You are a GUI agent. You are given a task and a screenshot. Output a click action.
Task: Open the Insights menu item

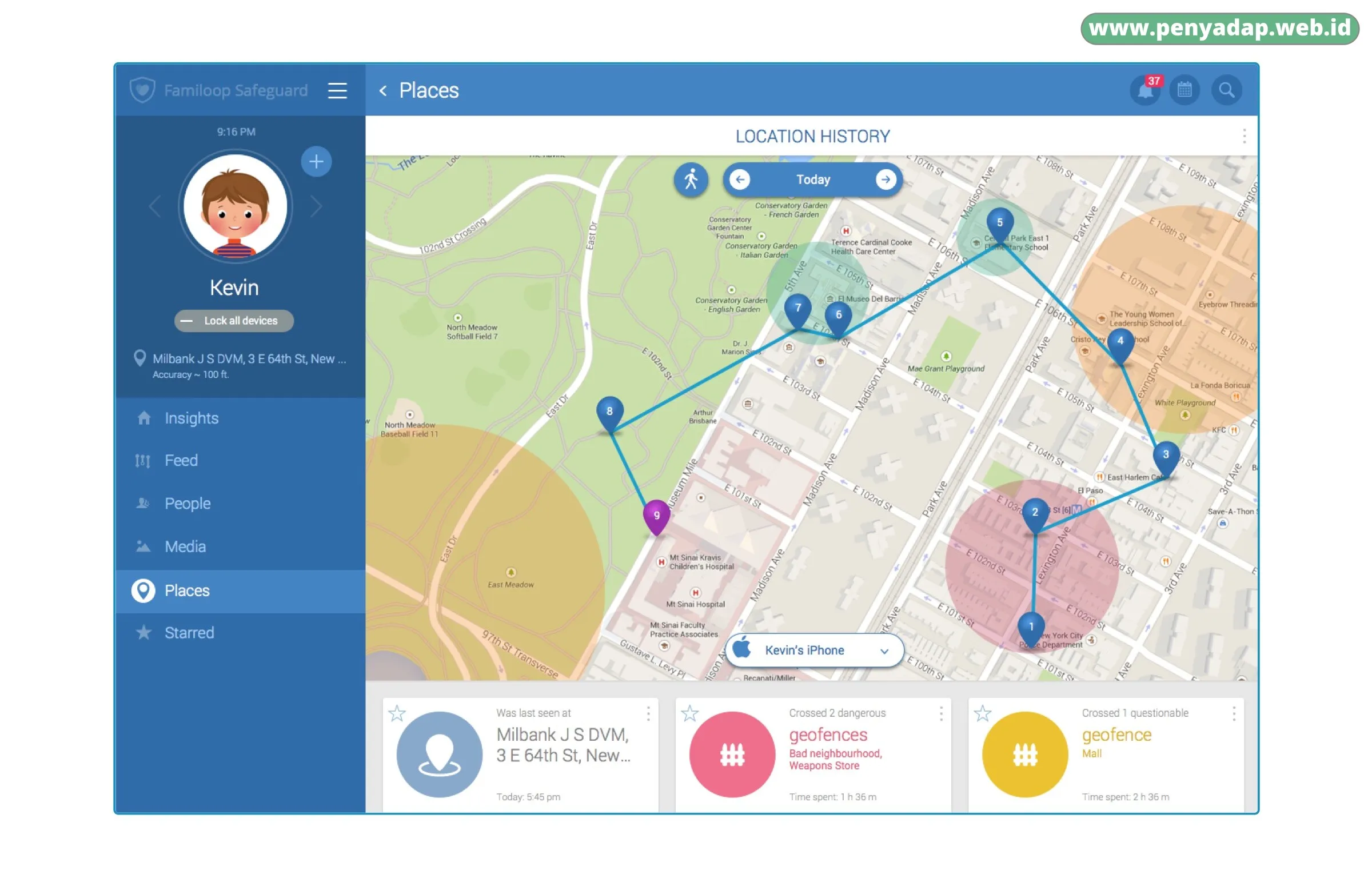point(240,418)
